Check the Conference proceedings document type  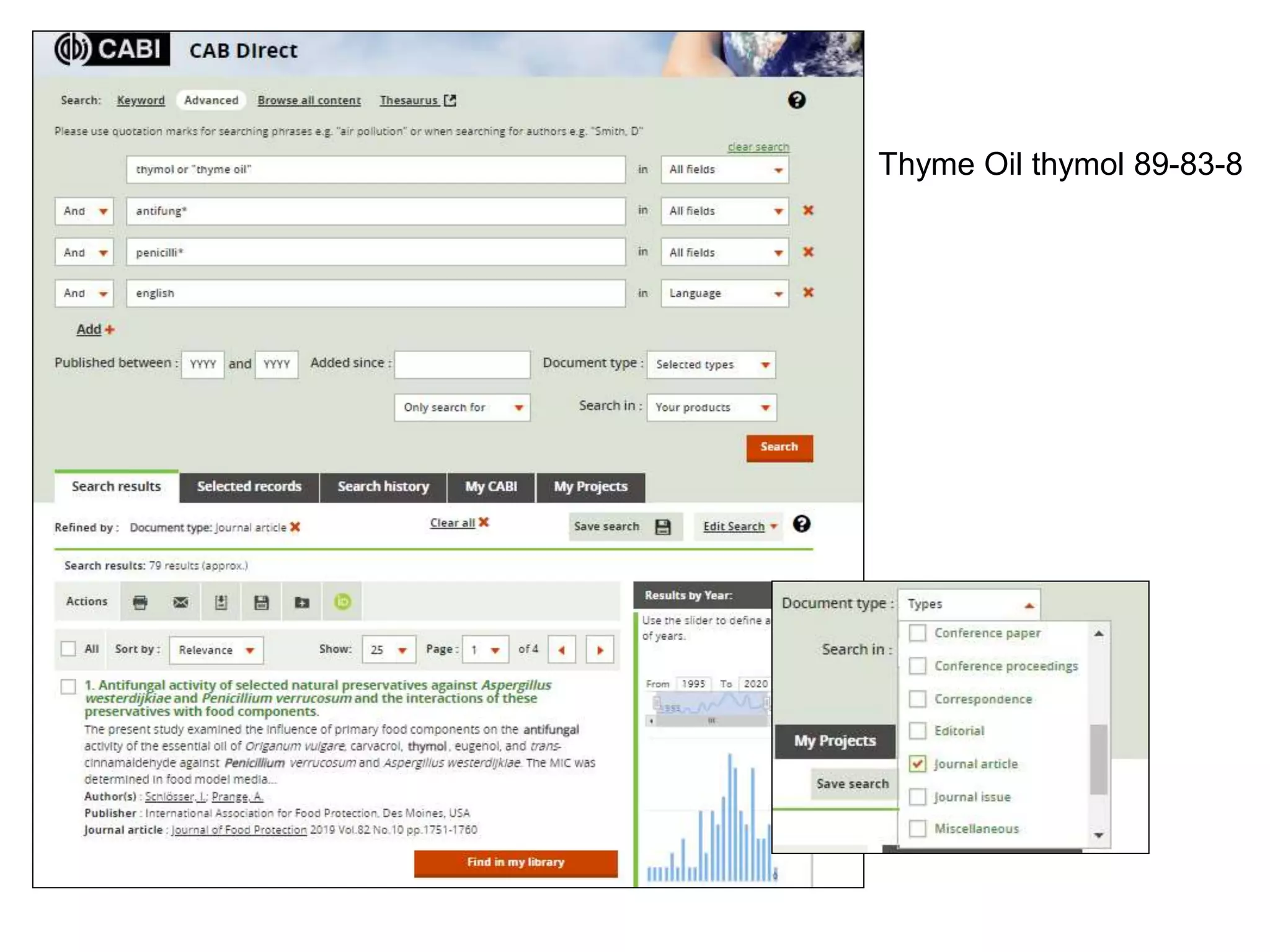pyautogui.click(x=917, y=666)
